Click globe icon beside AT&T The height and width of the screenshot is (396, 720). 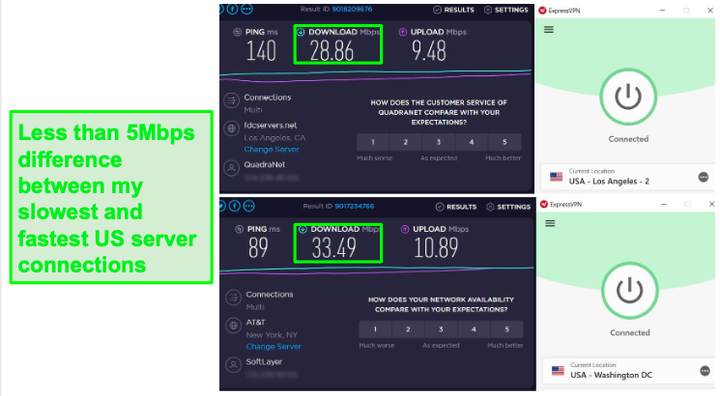[233, 326]
